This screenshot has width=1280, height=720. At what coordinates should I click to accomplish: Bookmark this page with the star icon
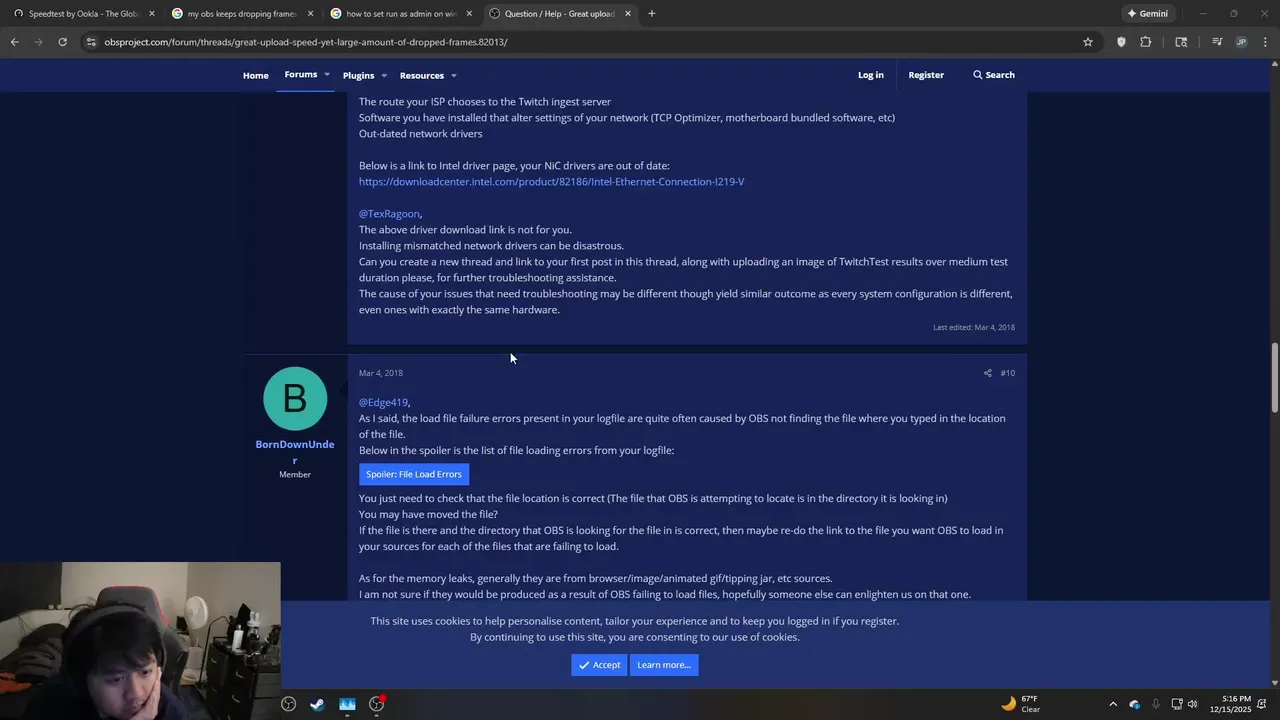(1088, 42)
